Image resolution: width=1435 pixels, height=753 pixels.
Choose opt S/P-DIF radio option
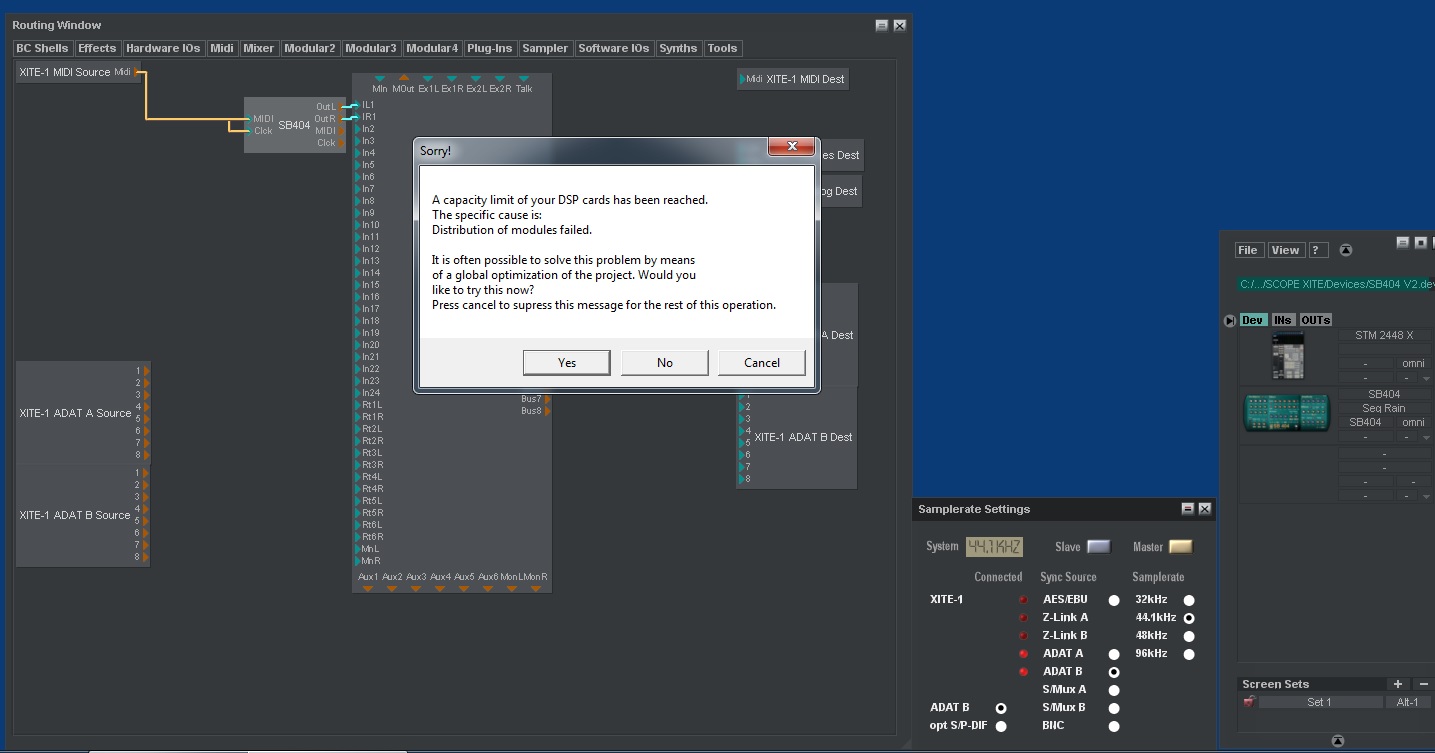pyautogui.click(x=1001, y=726)
